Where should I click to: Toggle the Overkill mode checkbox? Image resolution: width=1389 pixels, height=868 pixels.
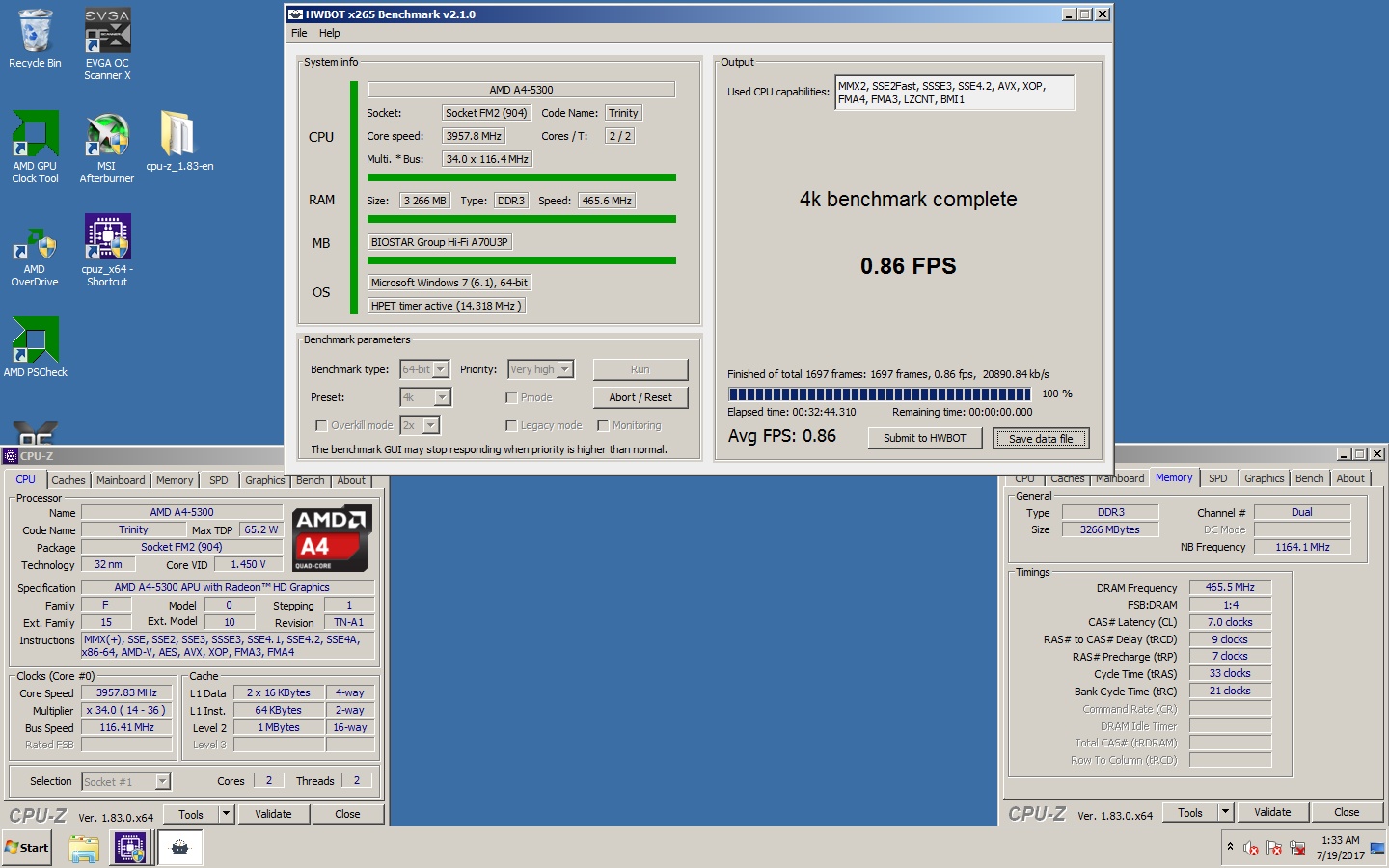[321, 425]
